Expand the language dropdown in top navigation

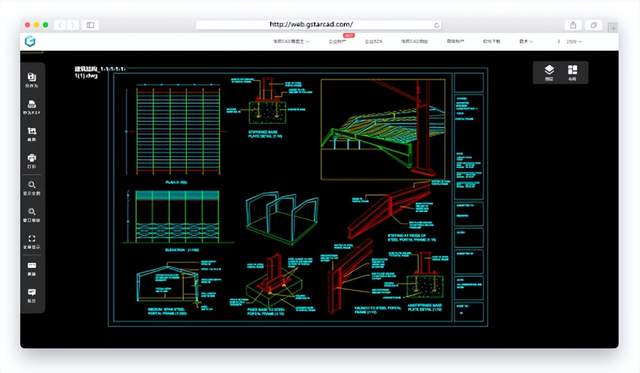526,42
